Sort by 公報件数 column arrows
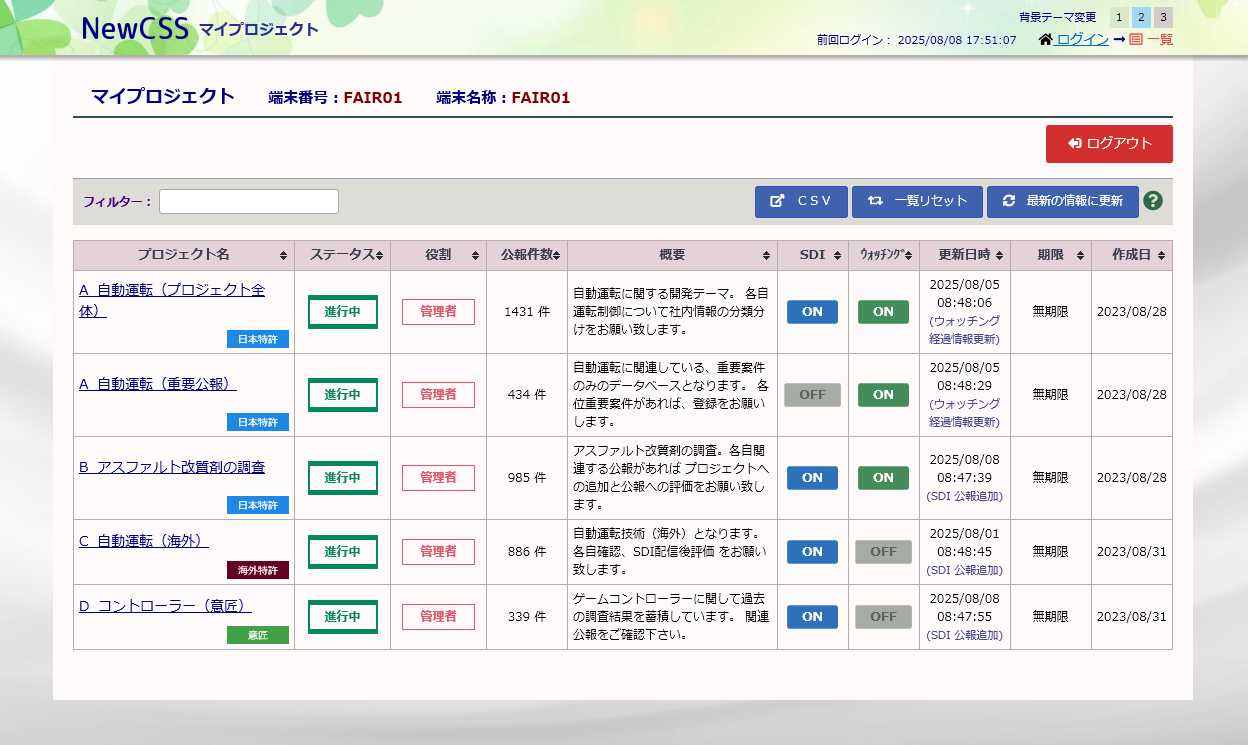1248x745 pixels. coord(557,256)
